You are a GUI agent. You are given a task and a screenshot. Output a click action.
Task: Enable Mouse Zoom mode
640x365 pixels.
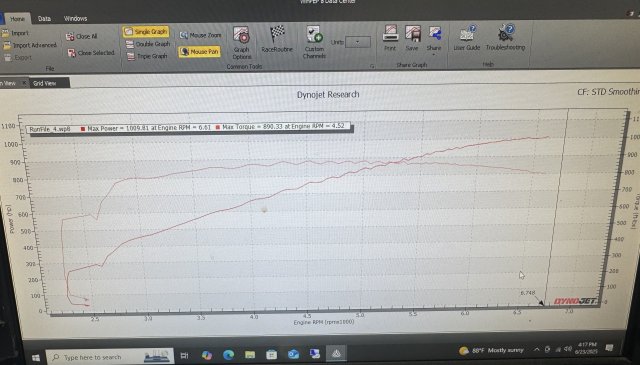tap(200, 36)
